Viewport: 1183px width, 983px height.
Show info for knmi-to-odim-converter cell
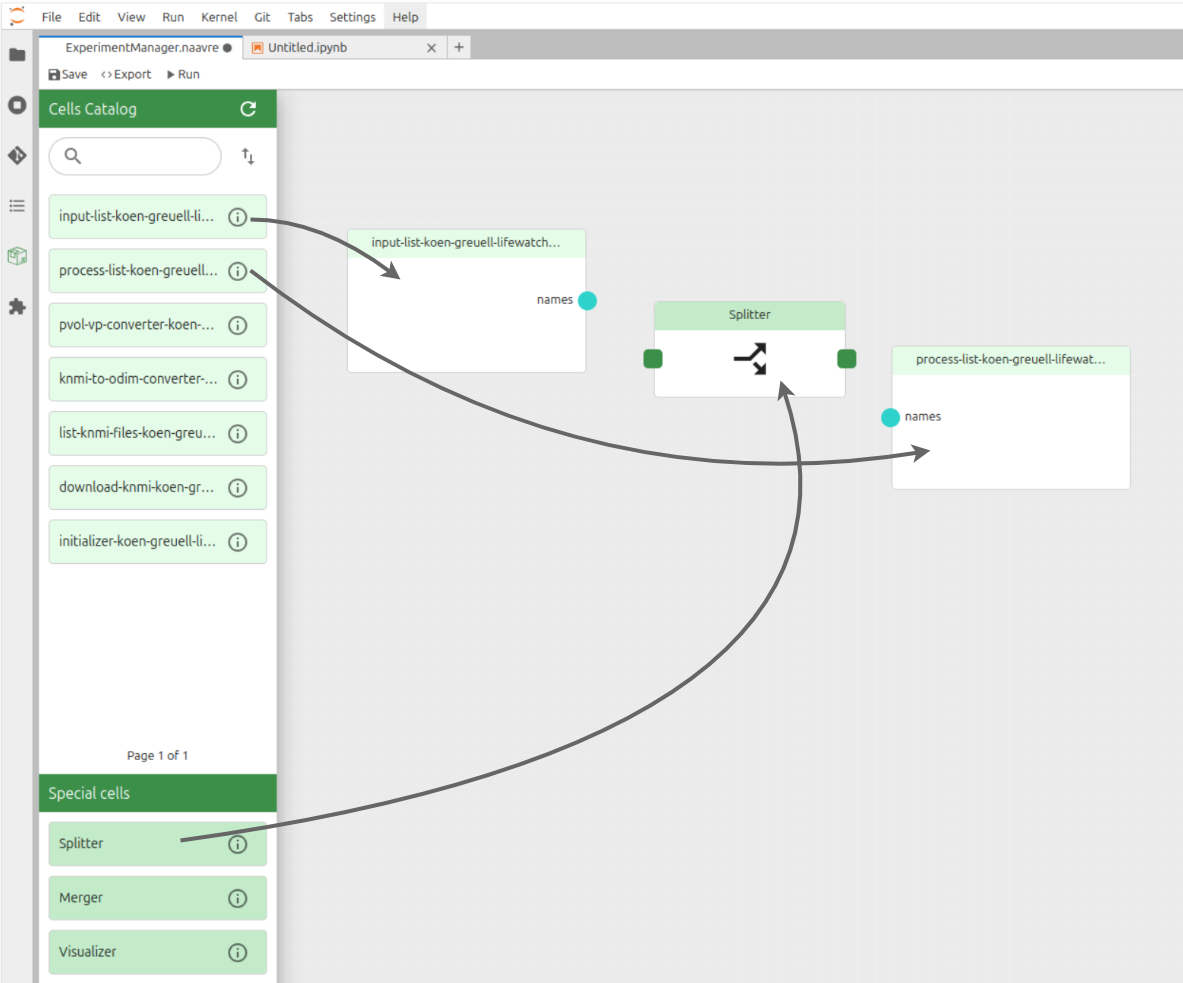(238, 379)
